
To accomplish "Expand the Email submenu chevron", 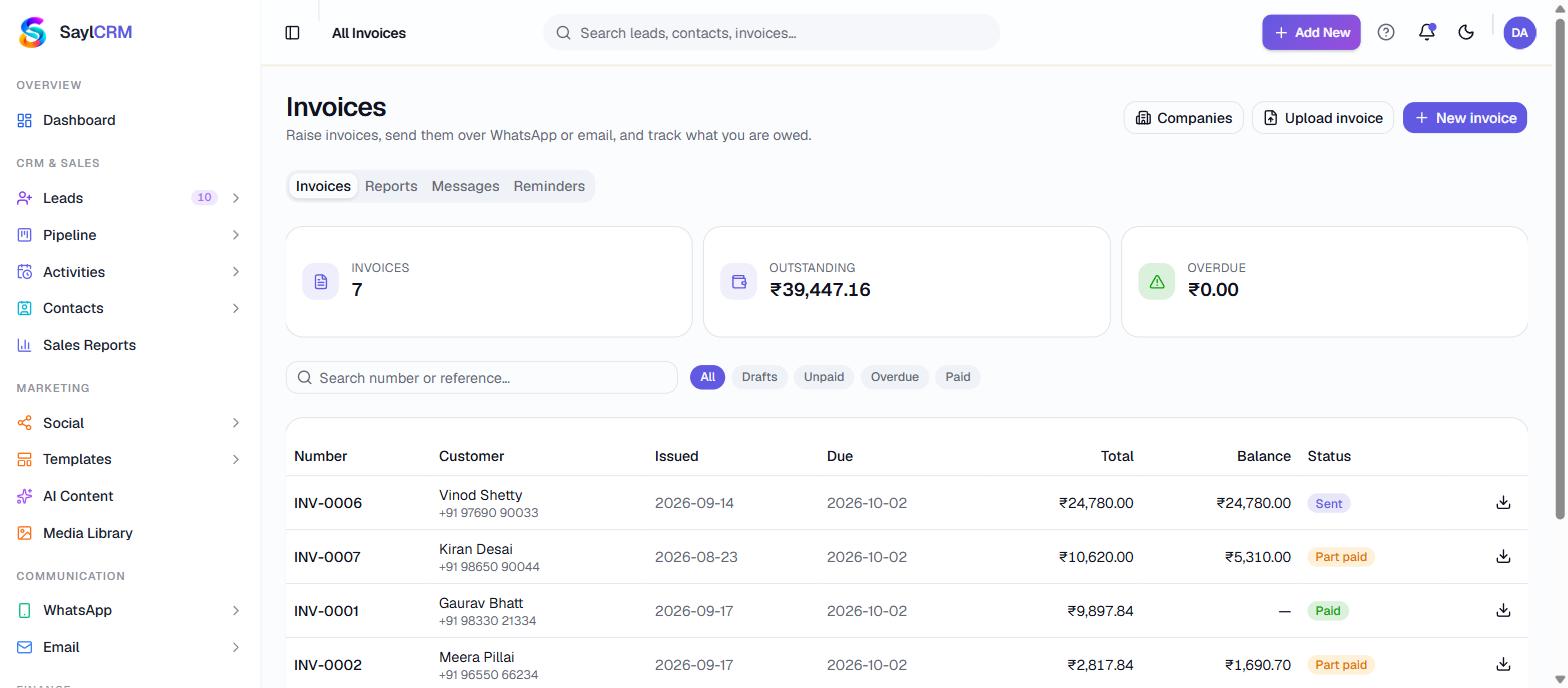I will pyautogui.click(x=236, y=647).
